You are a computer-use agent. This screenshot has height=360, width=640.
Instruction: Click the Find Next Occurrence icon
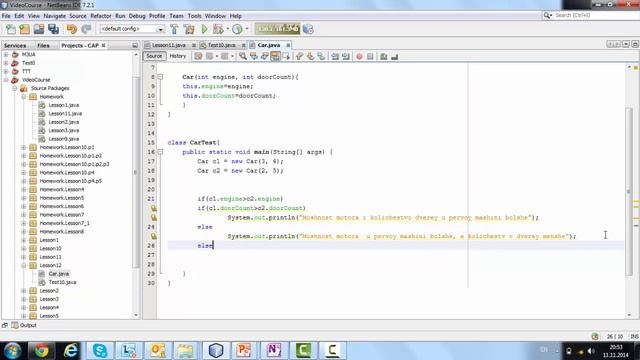[x=264, y=56]
